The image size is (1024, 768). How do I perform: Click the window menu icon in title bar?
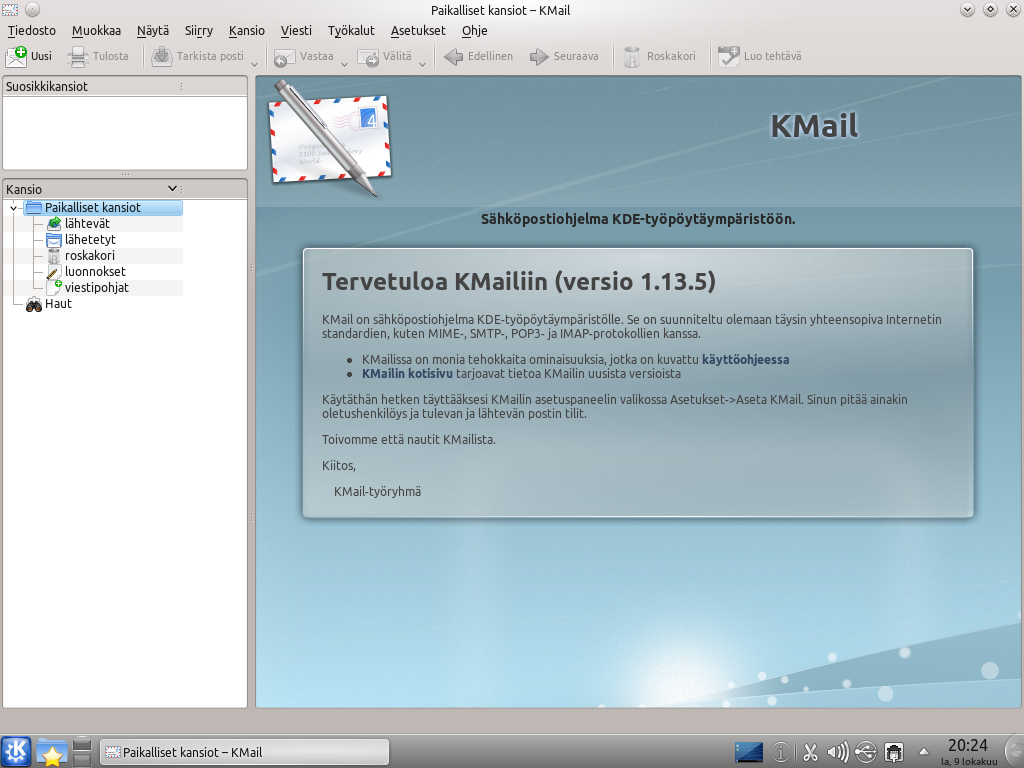(10, 10)
